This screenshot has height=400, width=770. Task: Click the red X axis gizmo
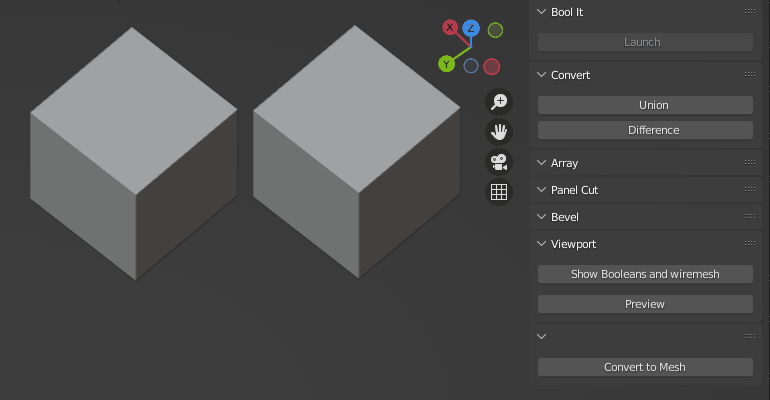(x=450, y=27)
